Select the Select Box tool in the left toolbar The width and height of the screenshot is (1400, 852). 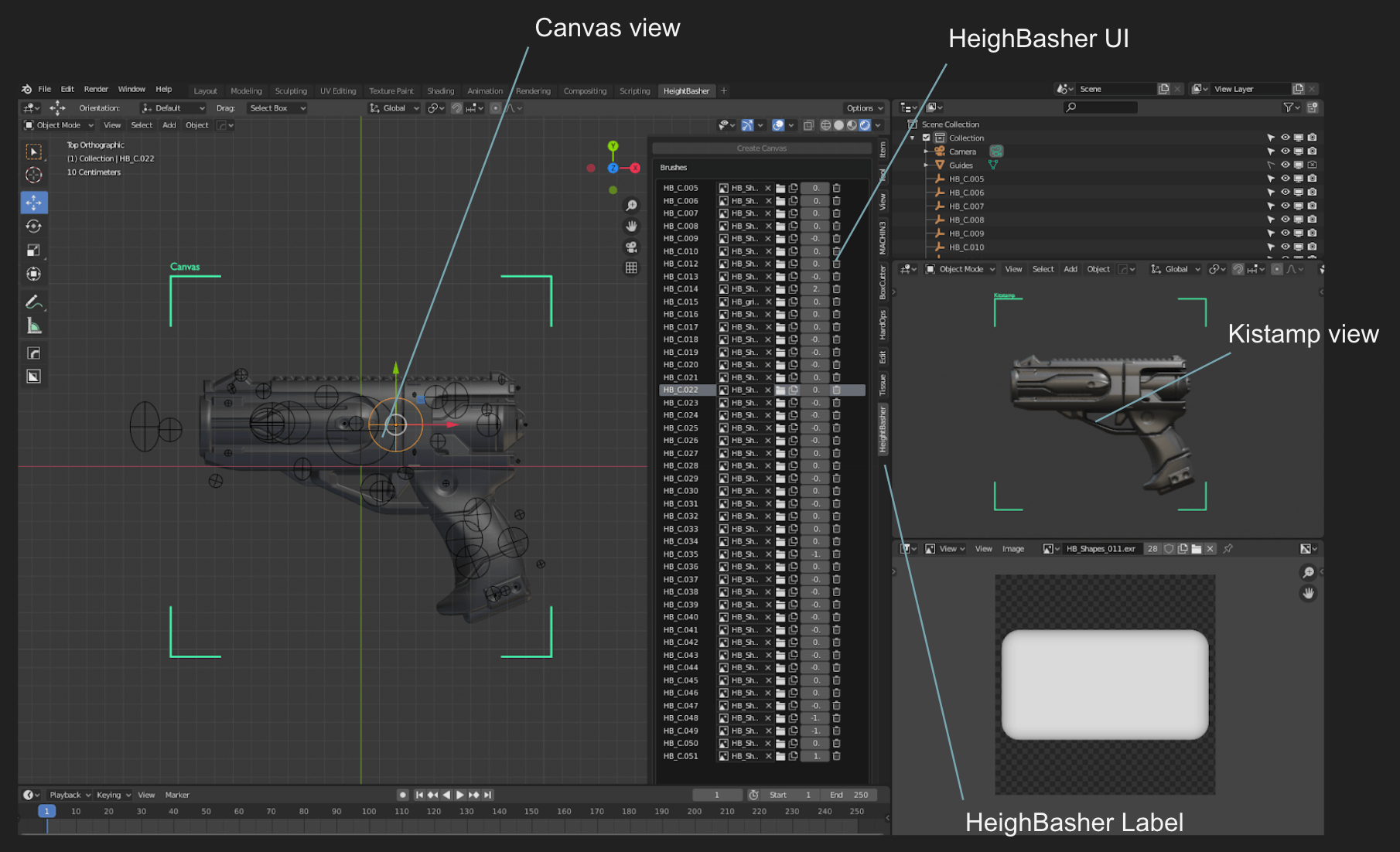click(33, 152)
